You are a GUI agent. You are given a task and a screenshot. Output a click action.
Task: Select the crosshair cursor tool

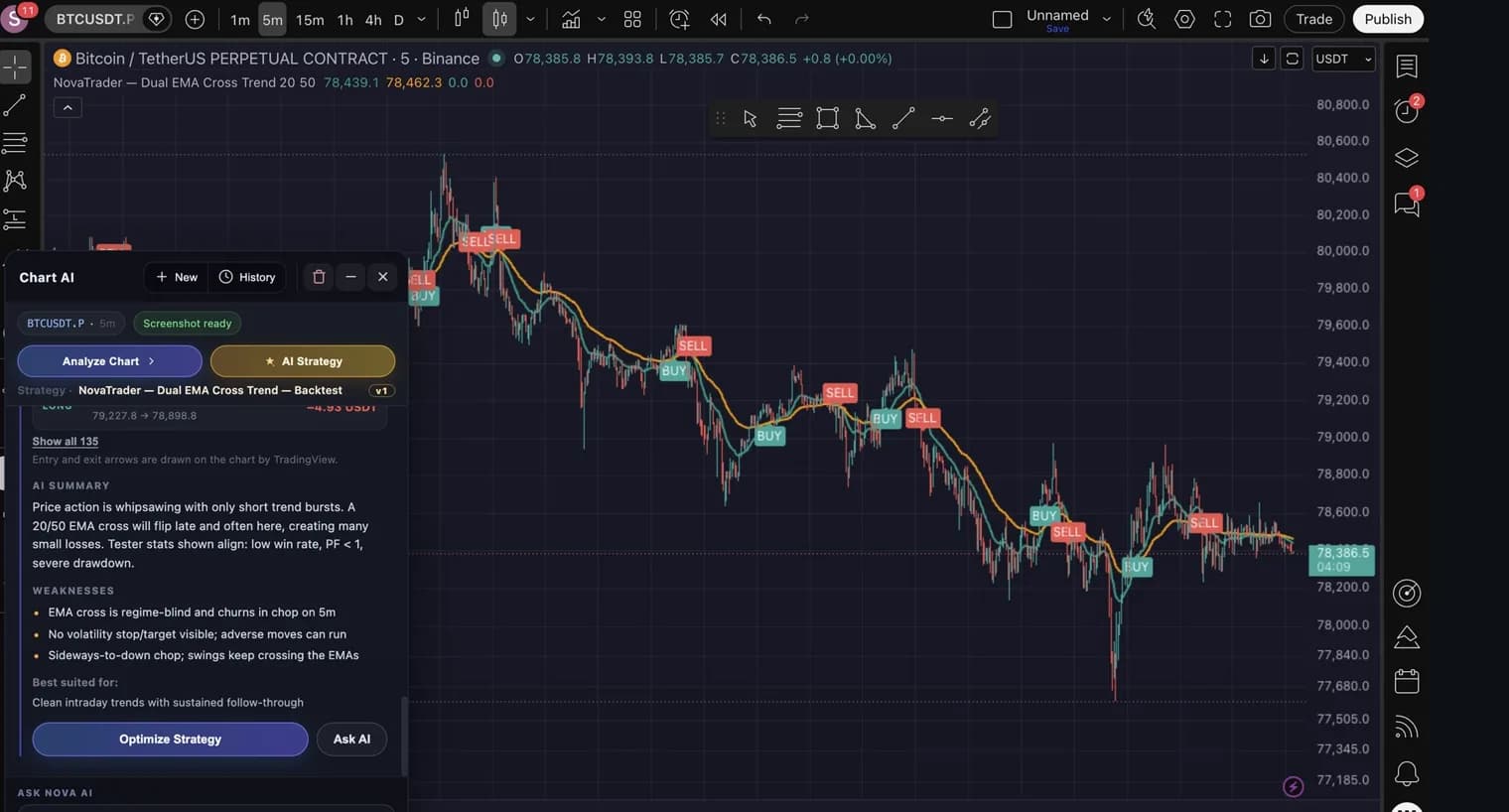tap(15, 67)
